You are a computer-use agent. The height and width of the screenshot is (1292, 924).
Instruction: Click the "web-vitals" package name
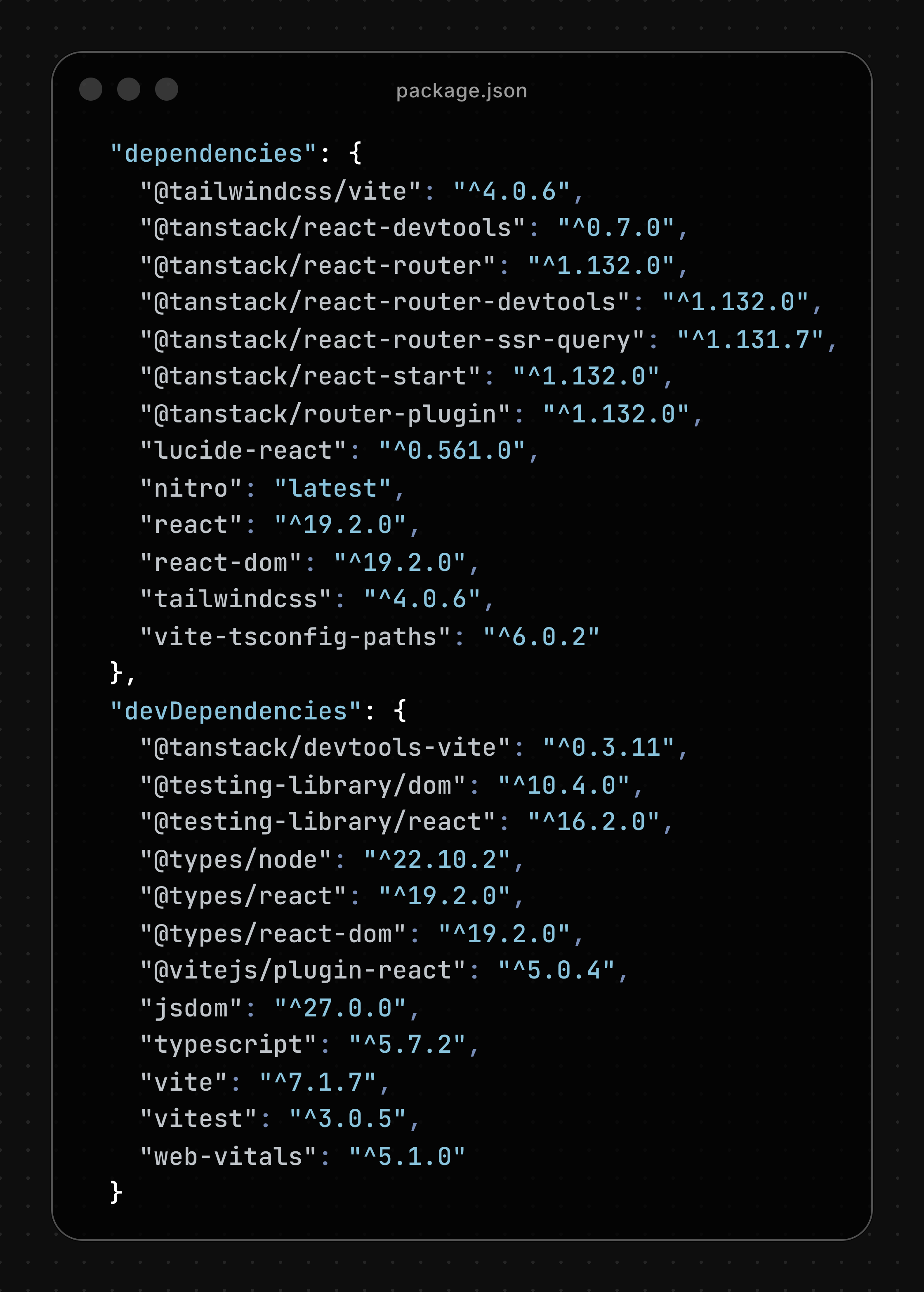point(228,1156)
